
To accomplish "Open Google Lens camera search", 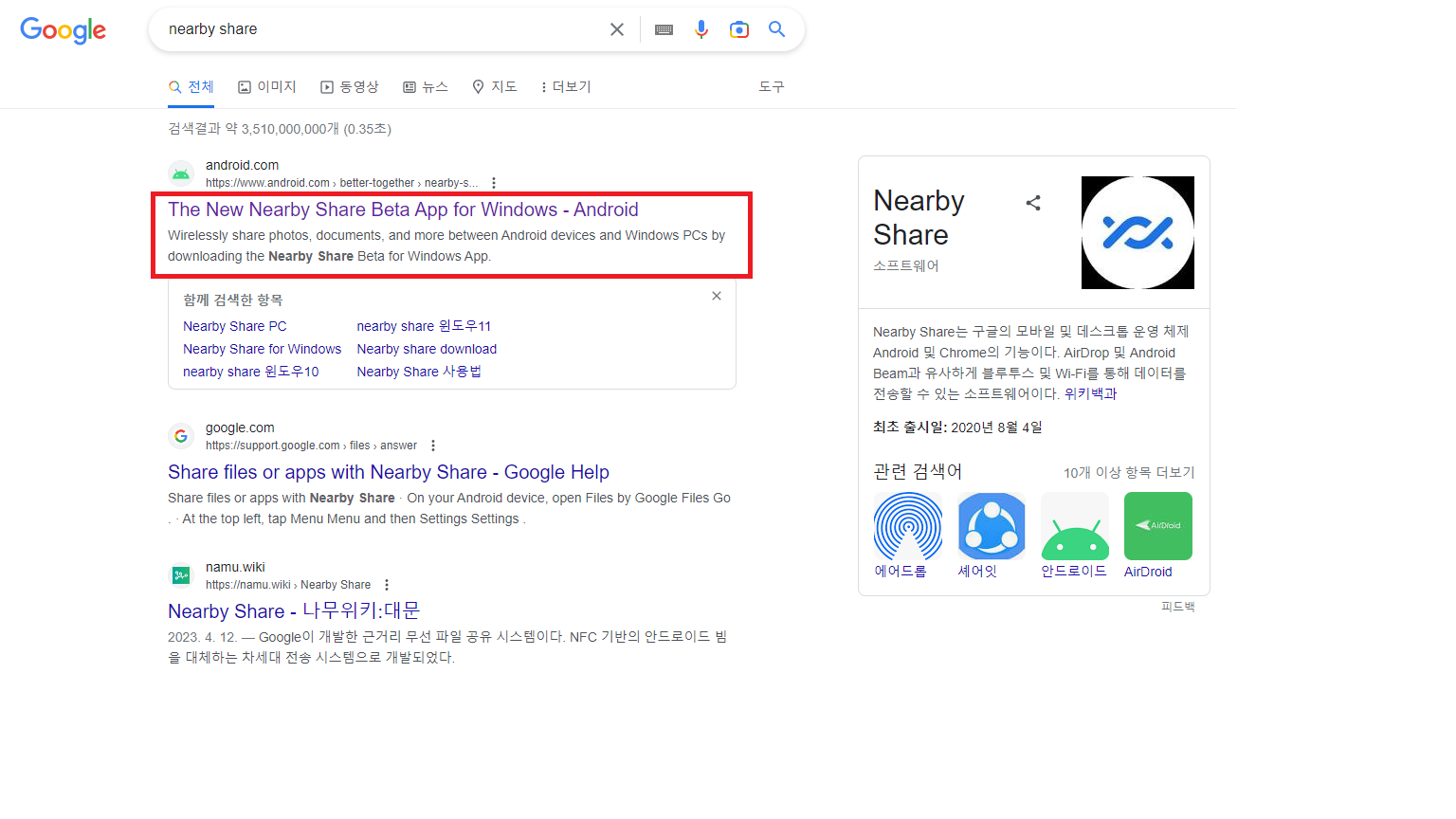I will pyautogui.click(x=739, y=29).
